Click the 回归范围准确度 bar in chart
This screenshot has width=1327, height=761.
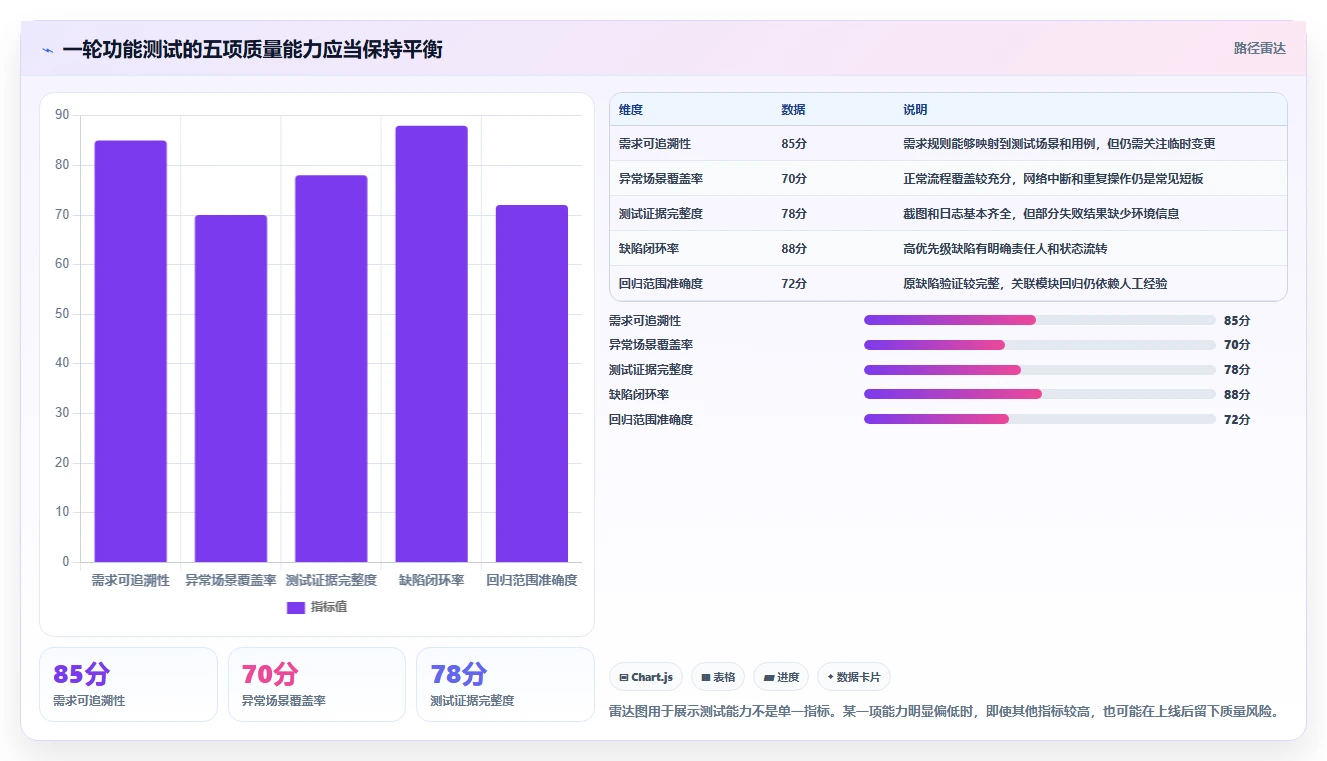[531, 383]
